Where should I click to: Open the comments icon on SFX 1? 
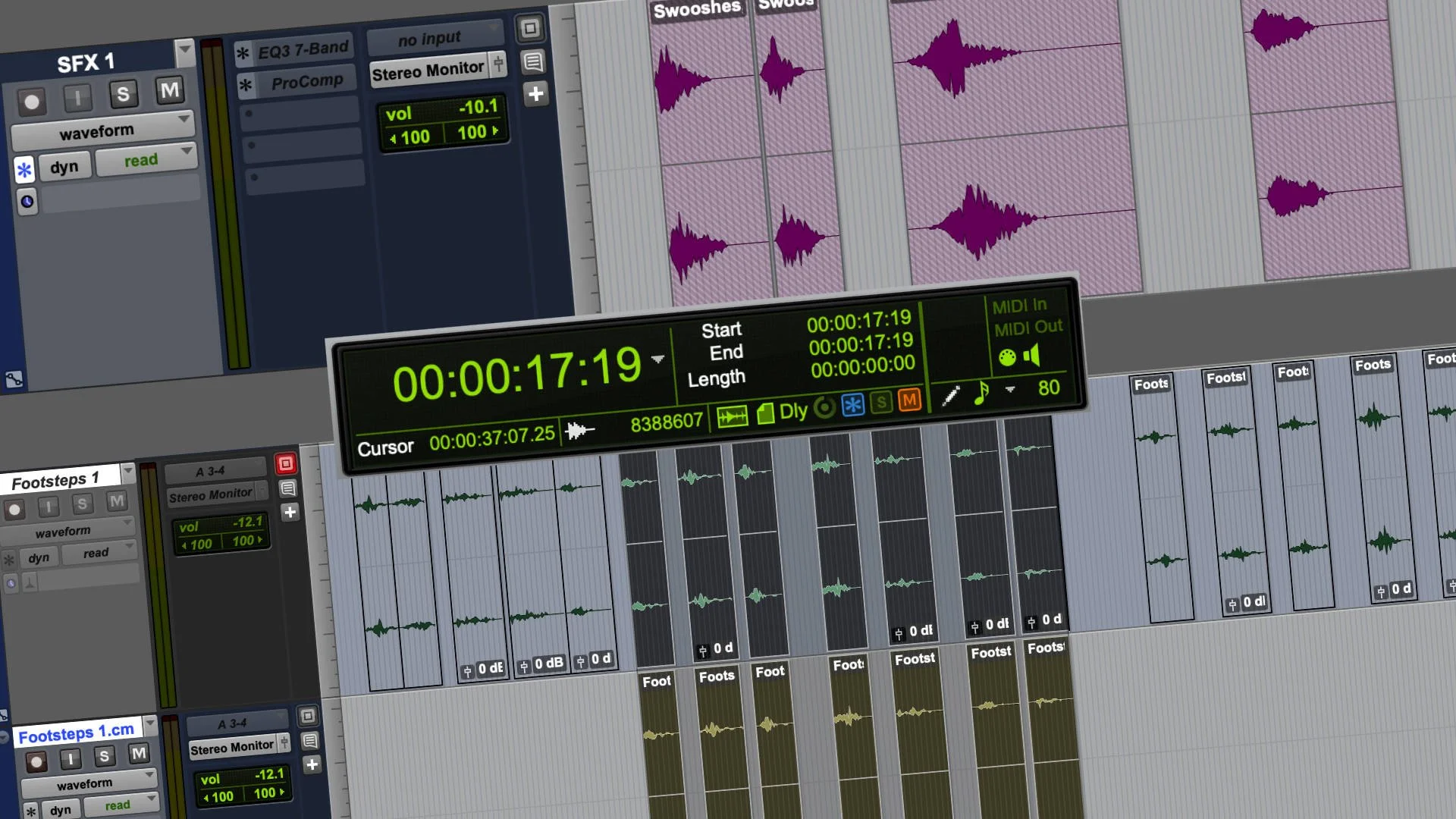pos(533,61)
